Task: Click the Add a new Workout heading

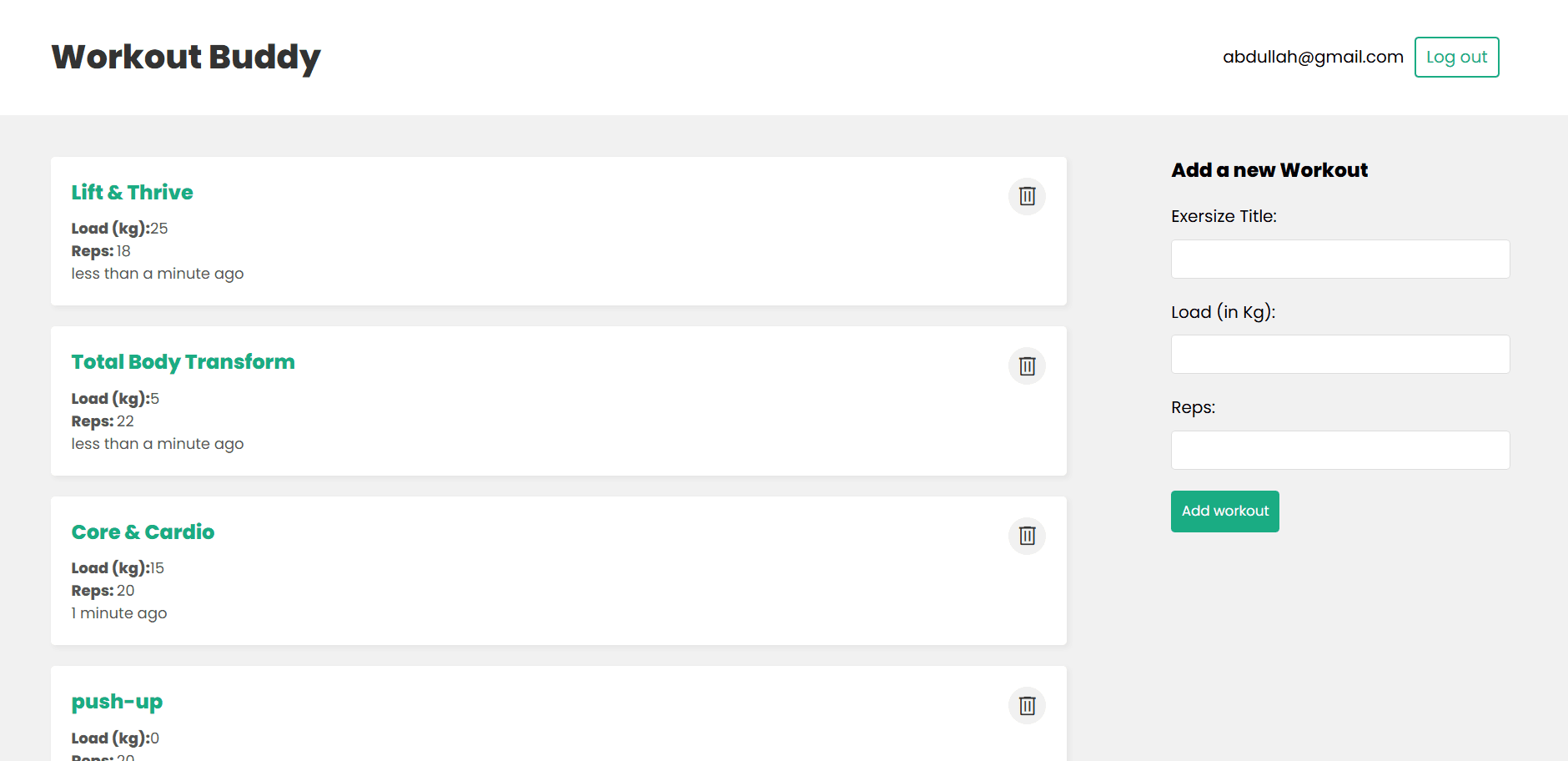Action: coord(1269,170)
